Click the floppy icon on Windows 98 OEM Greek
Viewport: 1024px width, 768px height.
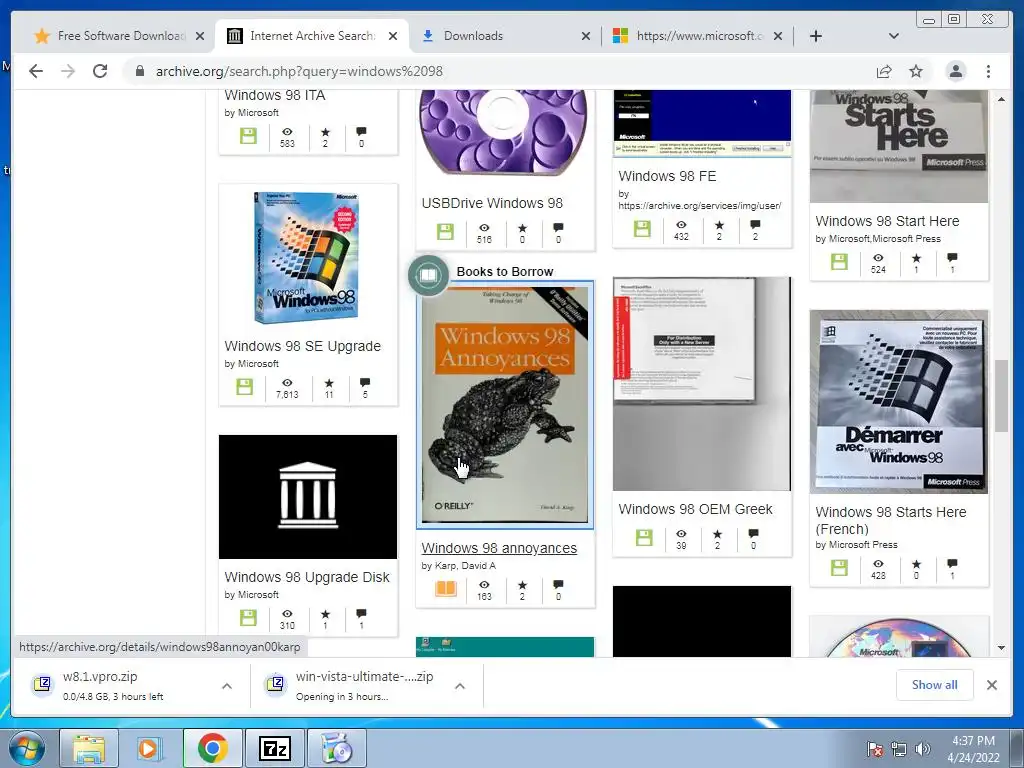[644, 538]
